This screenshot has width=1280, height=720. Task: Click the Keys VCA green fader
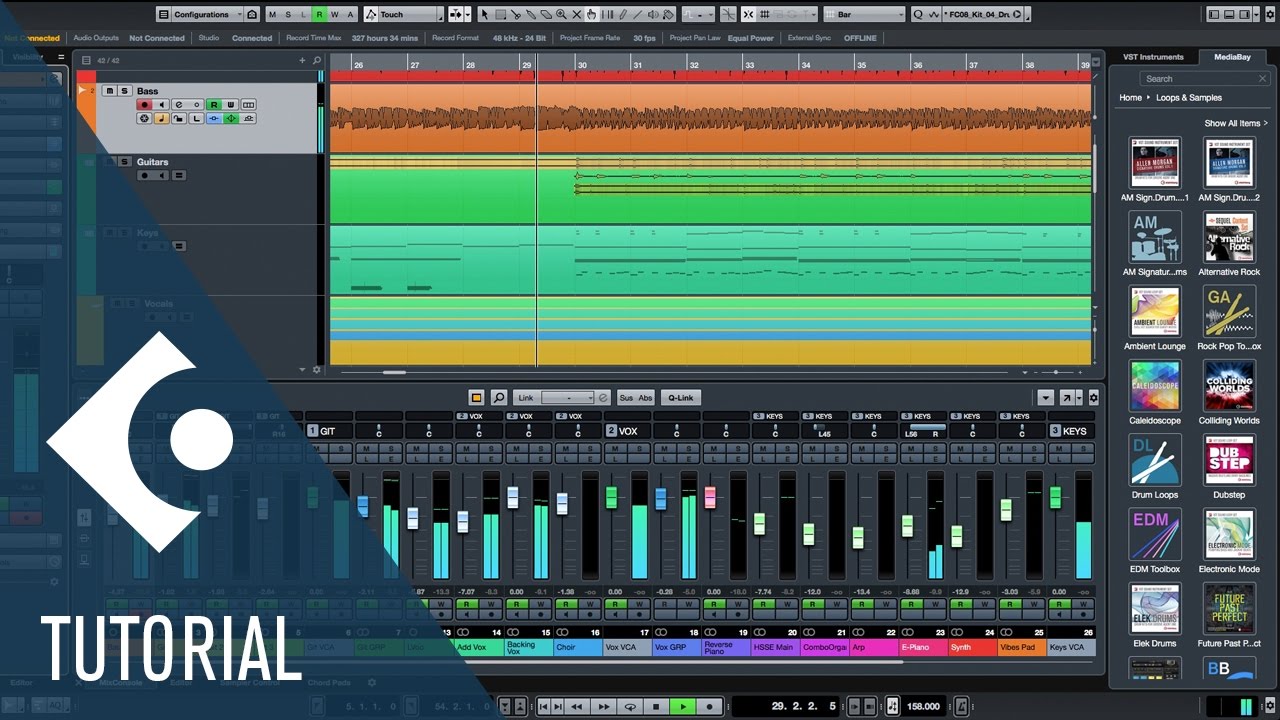pos(1055,496)
